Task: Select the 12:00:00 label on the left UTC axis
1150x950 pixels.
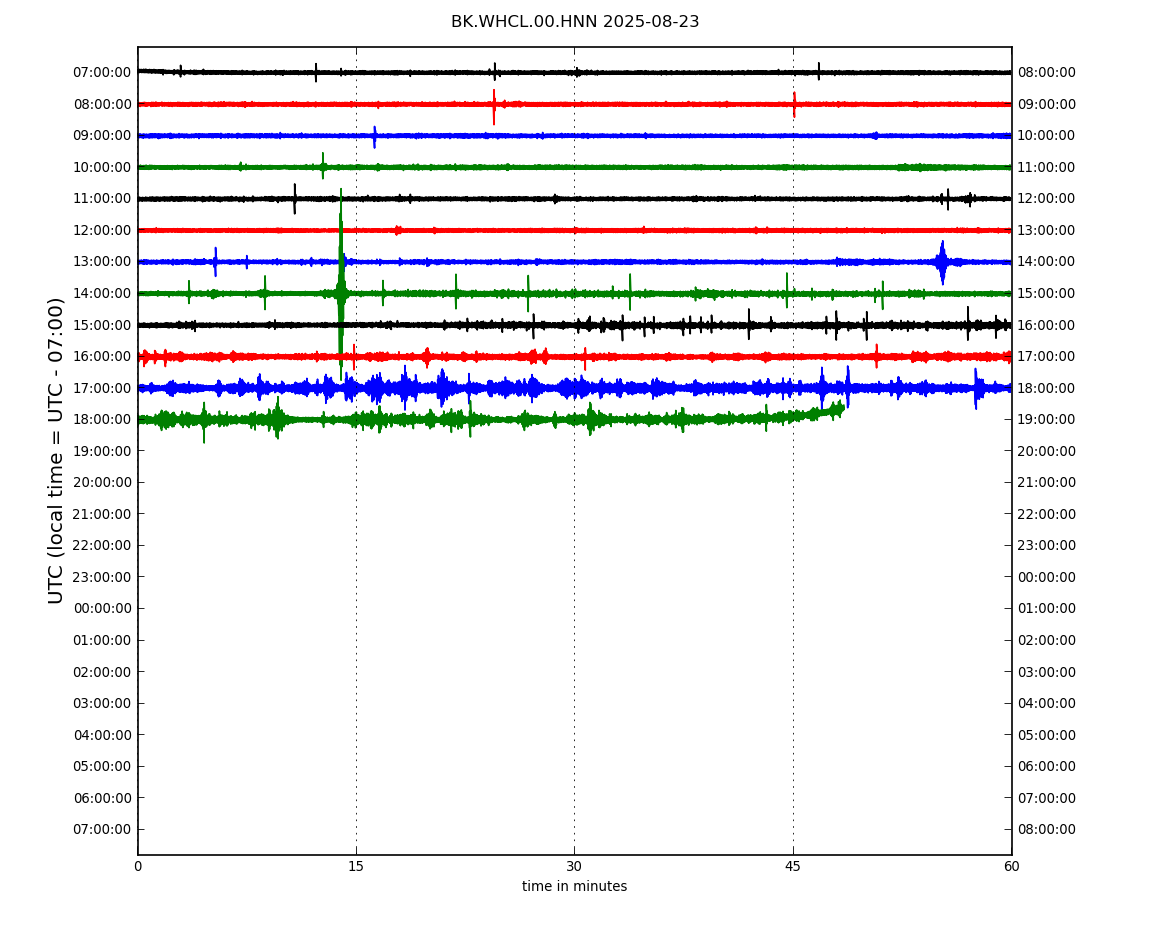Action: coord(103,230)
